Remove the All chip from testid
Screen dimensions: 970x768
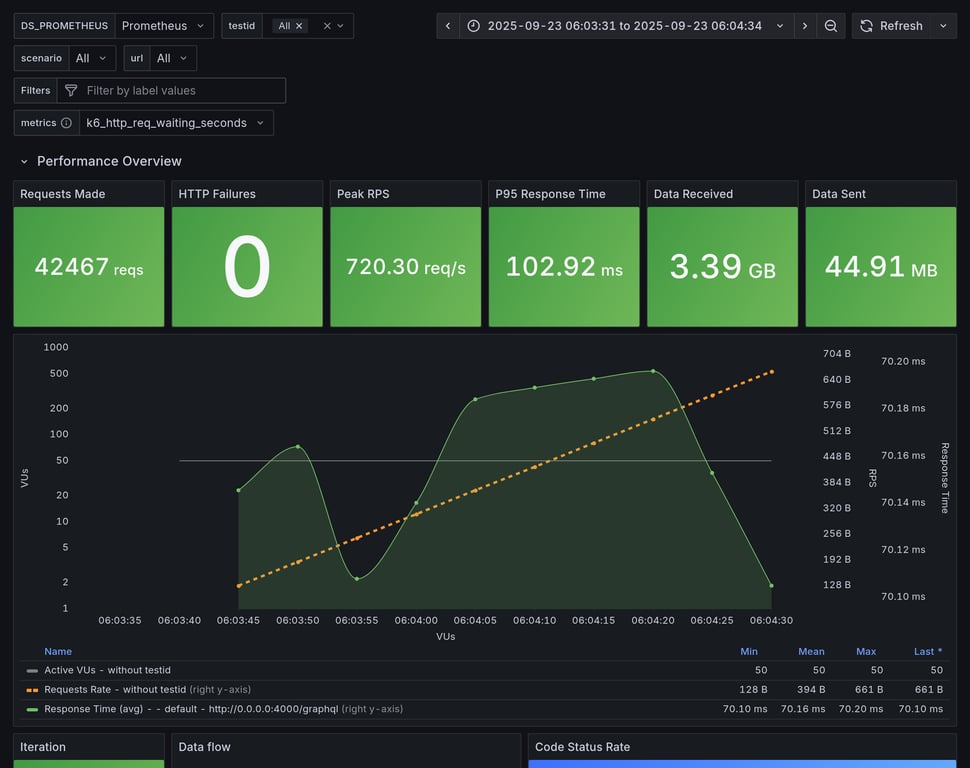coord(299,26)
